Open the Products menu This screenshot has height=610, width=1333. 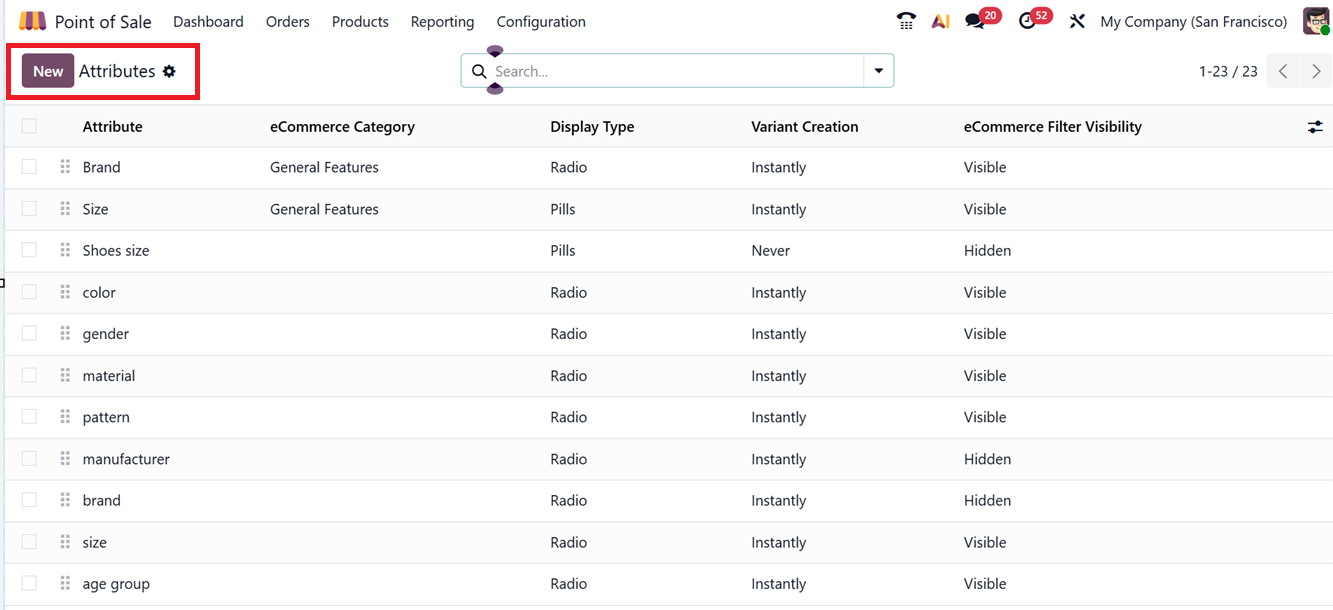click(x=360, y=21)
